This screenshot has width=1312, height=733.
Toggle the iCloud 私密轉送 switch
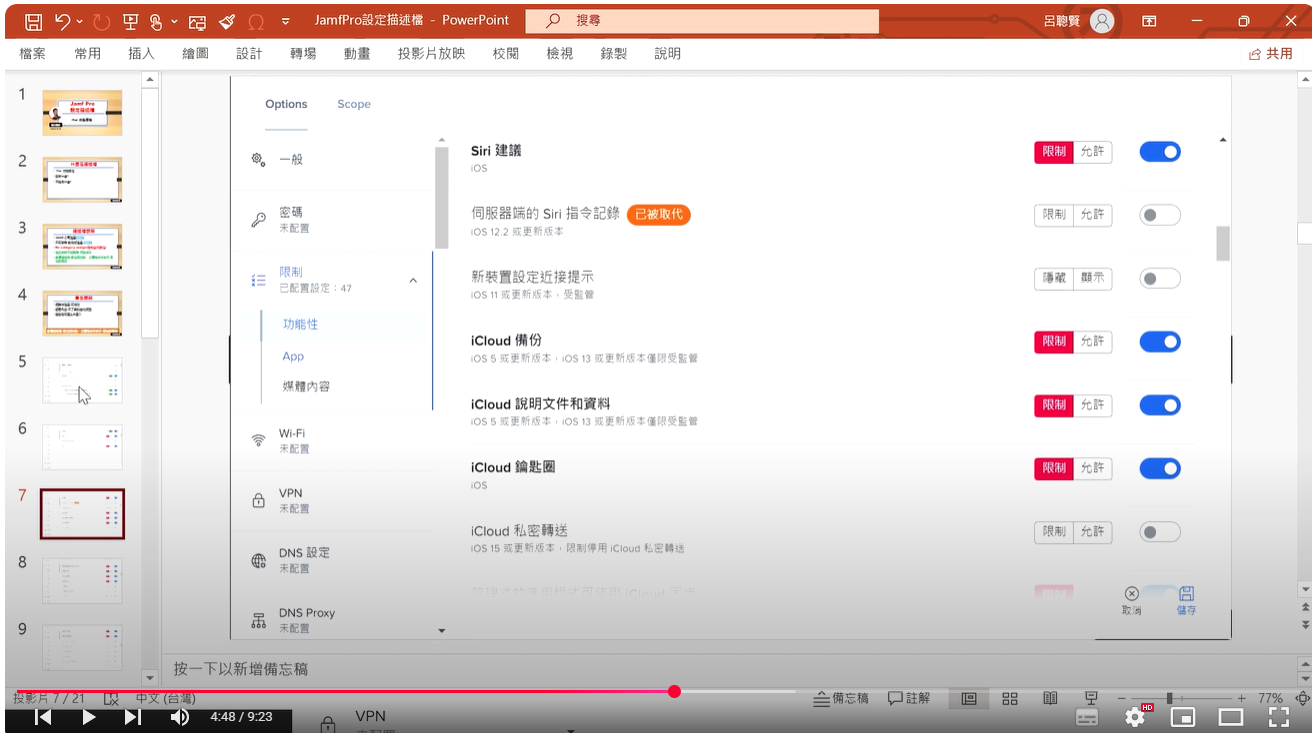coord(1160,532)
